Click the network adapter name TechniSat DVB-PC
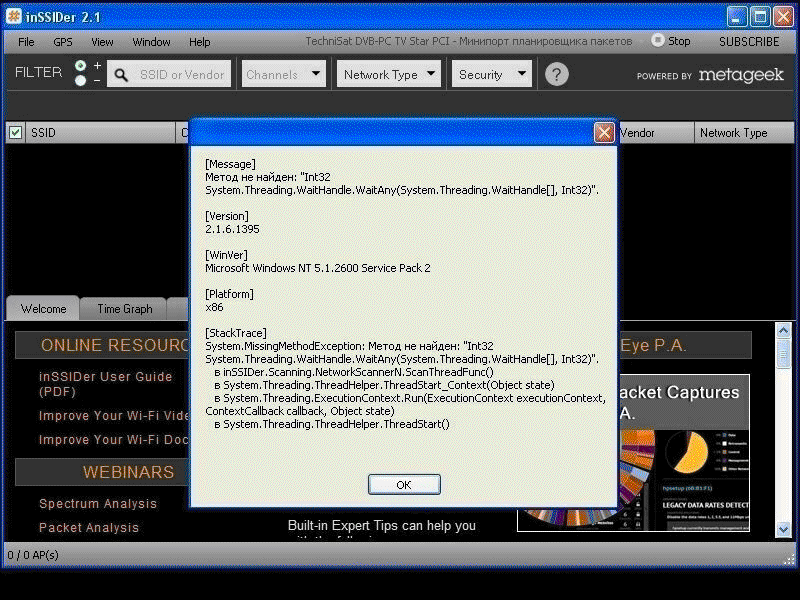Image resolution: width=800 pixels, height=600 pixels. pos(468,41)
